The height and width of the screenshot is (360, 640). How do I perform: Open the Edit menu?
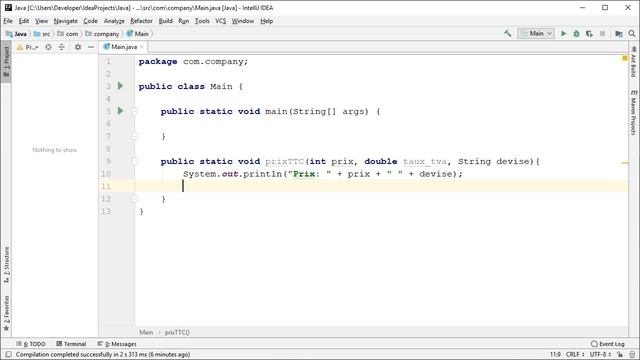click(x=24, y=21)
